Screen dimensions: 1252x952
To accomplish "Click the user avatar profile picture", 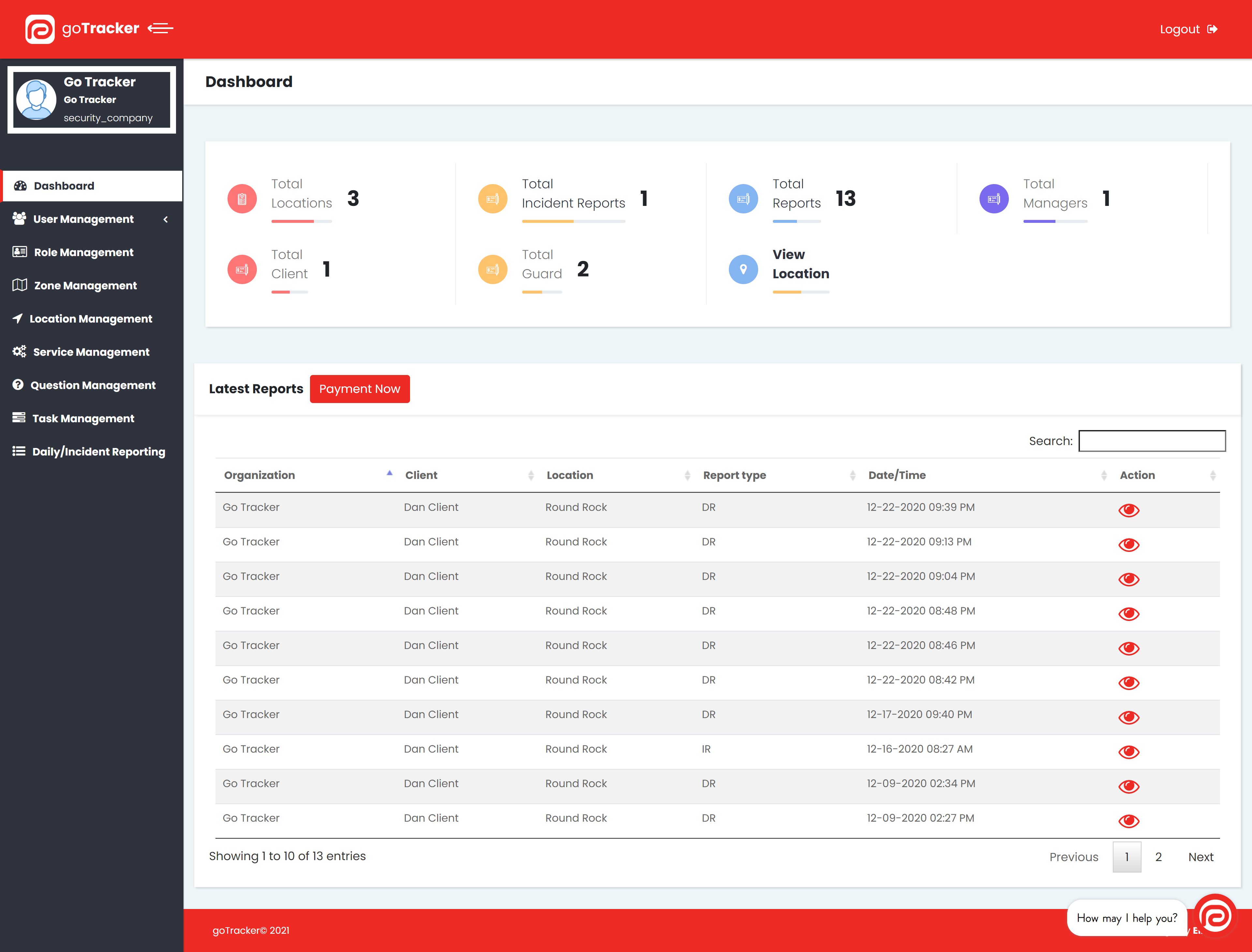I will (36, 100).
